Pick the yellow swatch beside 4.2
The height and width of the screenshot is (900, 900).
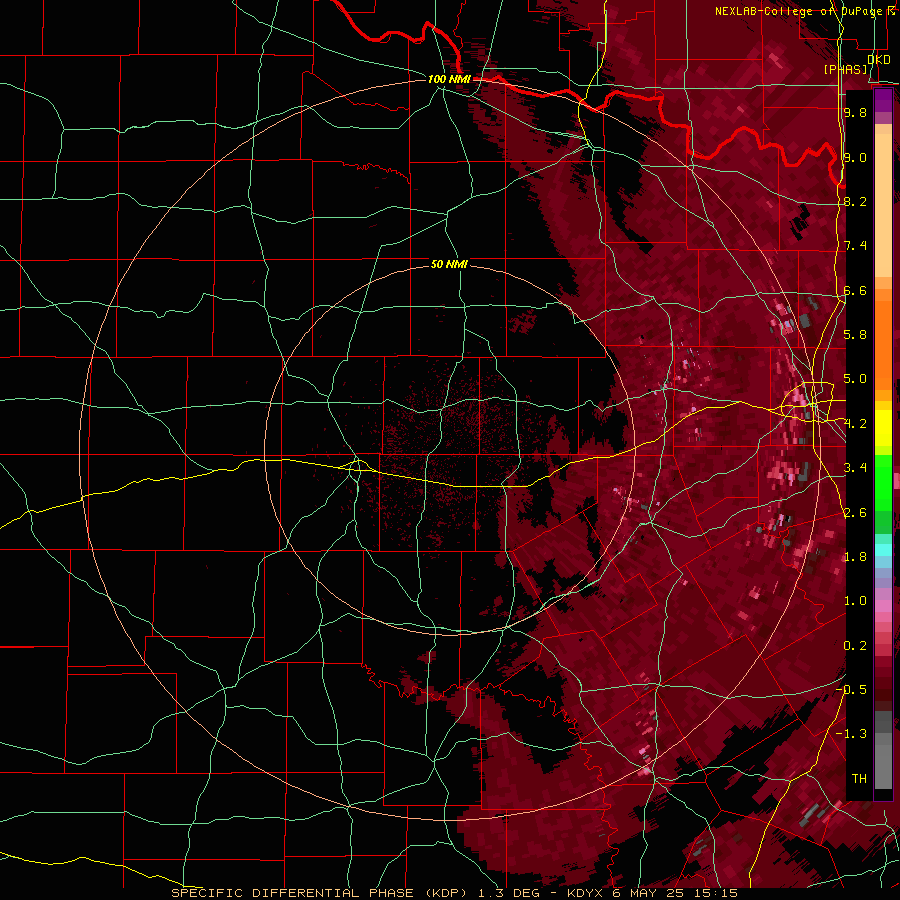[x=883, y=428]
